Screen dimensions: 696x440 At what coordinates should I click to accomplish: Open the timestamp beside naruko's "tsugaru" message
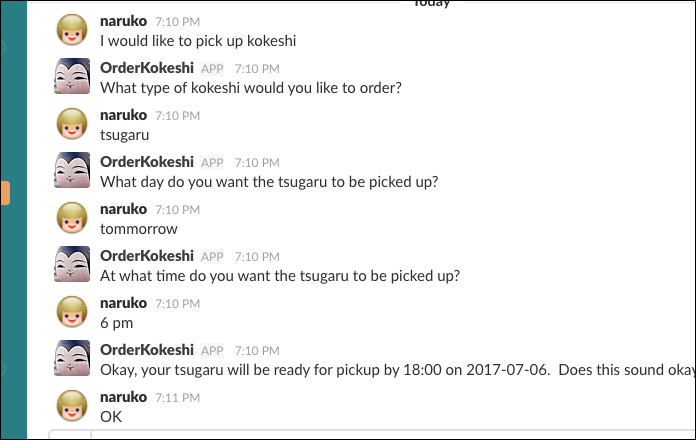click(x=178, y=115)
